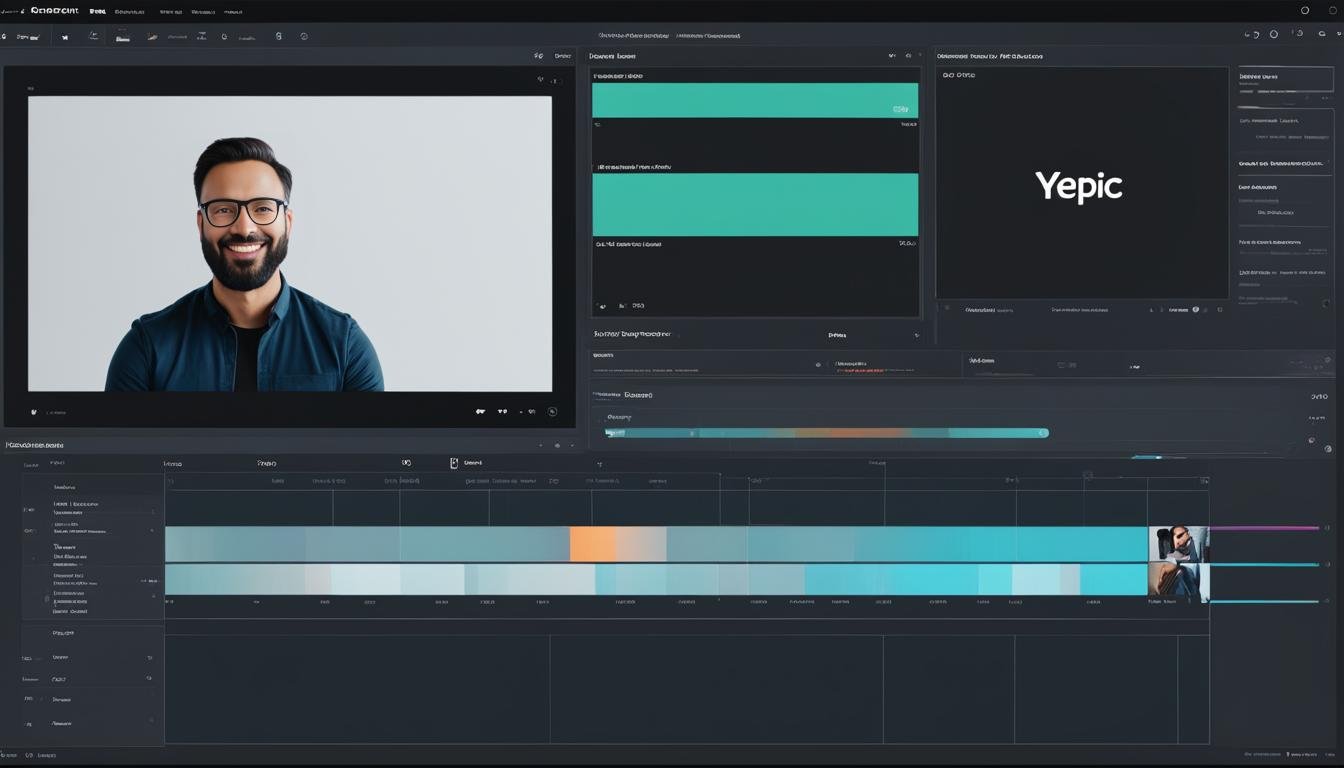Click the ring icon in top-right toolbar
The width and height of the screenshot is (1344, 768).
point(1273,34)
